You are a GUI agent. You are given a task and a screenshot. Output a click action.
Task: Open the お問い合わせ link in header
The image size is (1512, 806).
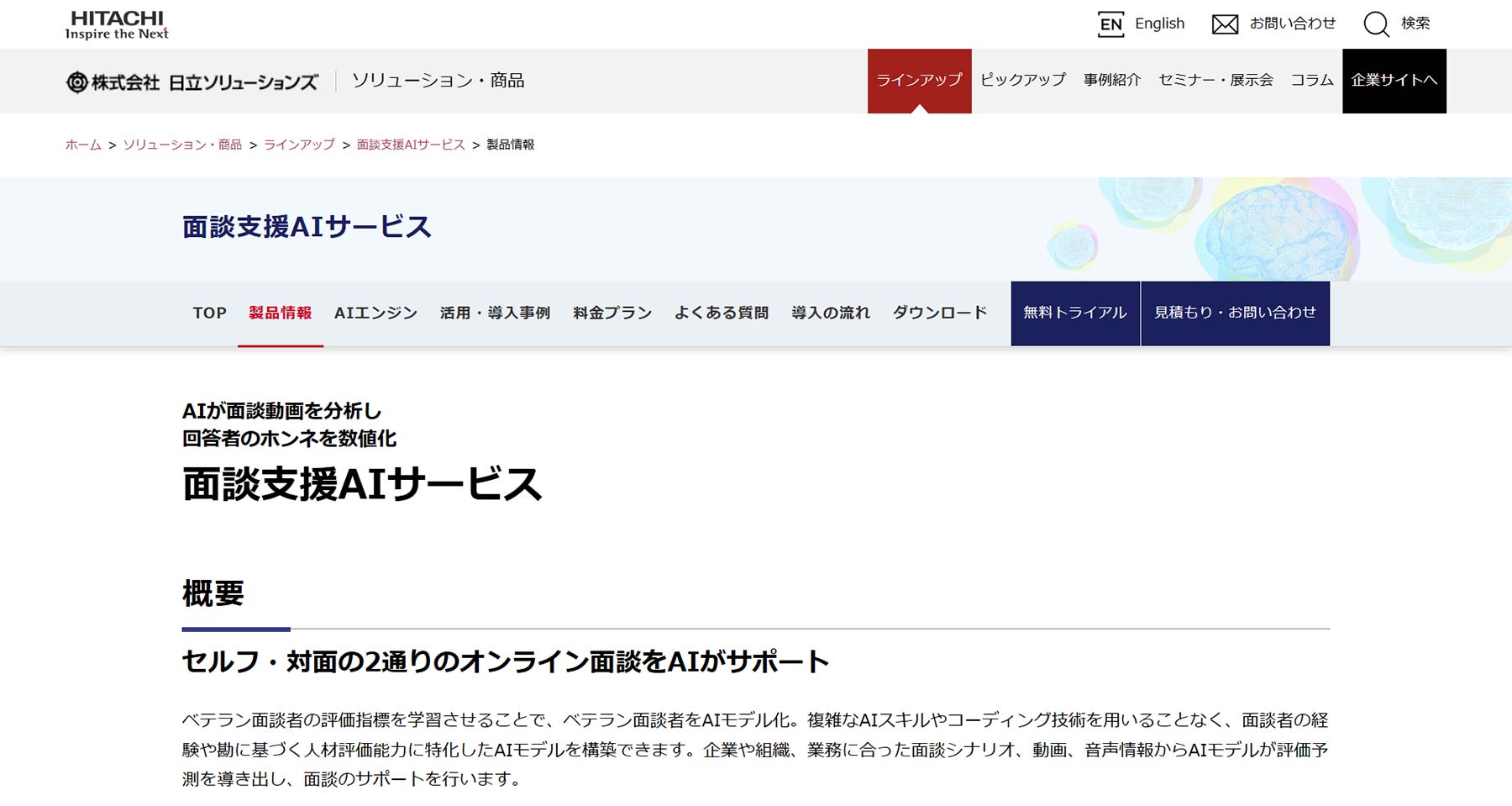[1292, 24]
